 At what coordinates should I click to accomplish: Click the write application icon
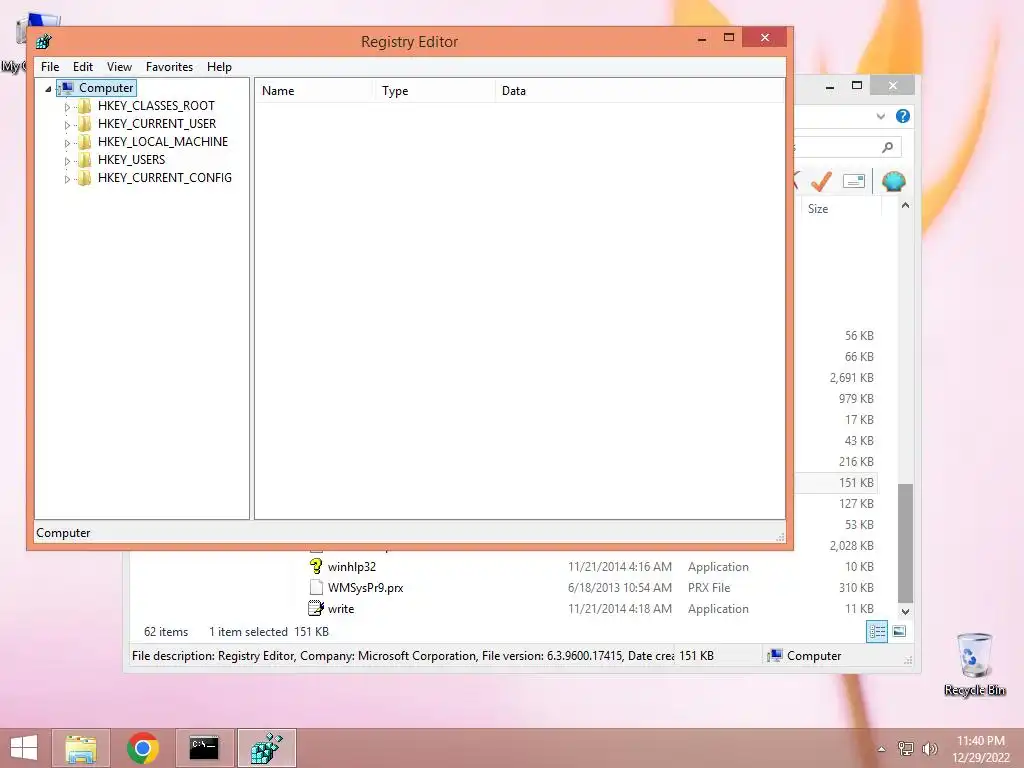pyautogui.click(x=316, y=608)
